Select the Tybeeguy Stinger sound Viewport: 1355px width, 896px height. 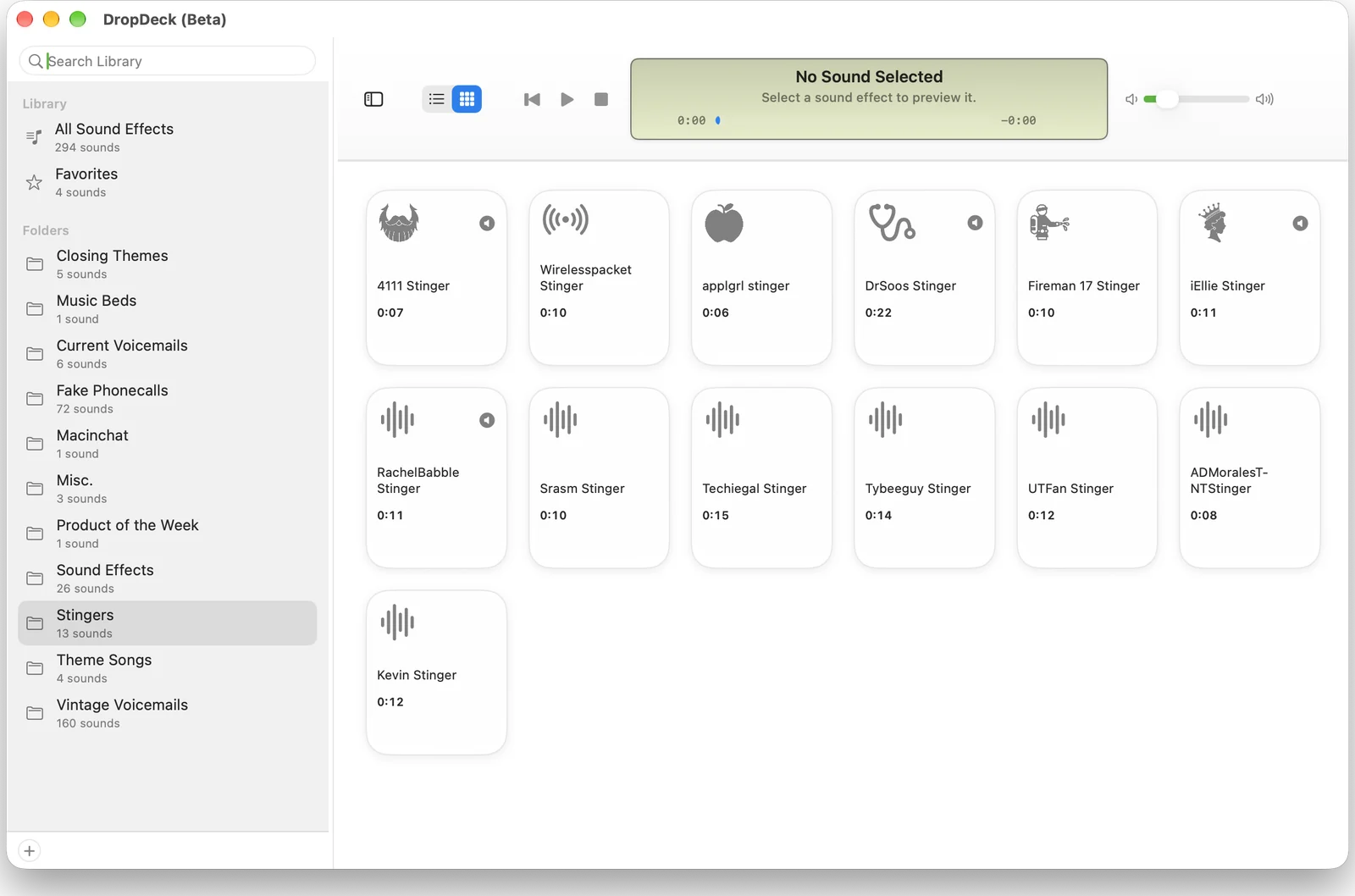(924, 478)
